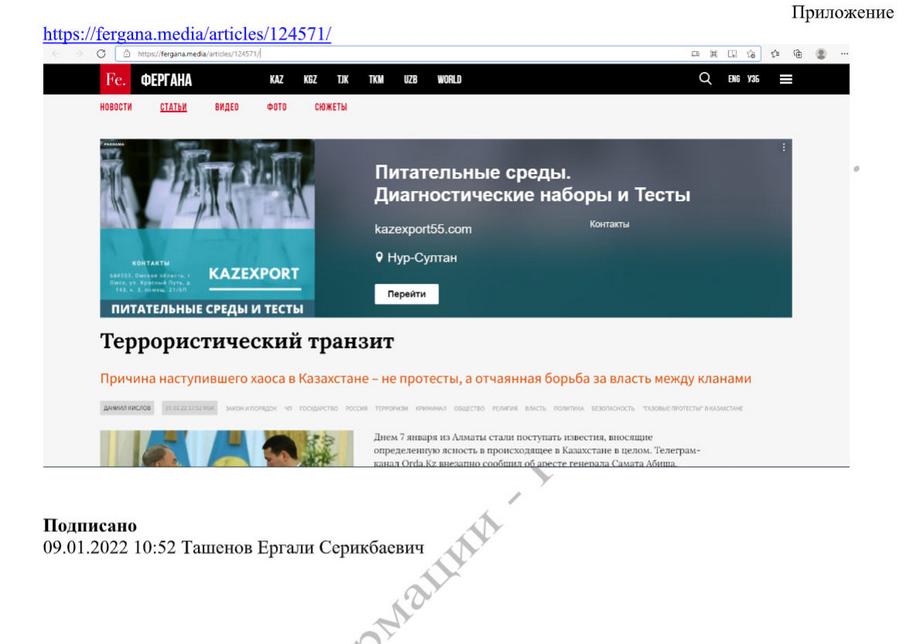This screenshot has width=920, height=644.
Task: Select TKM country section
Action: click(x=376, y=79)
